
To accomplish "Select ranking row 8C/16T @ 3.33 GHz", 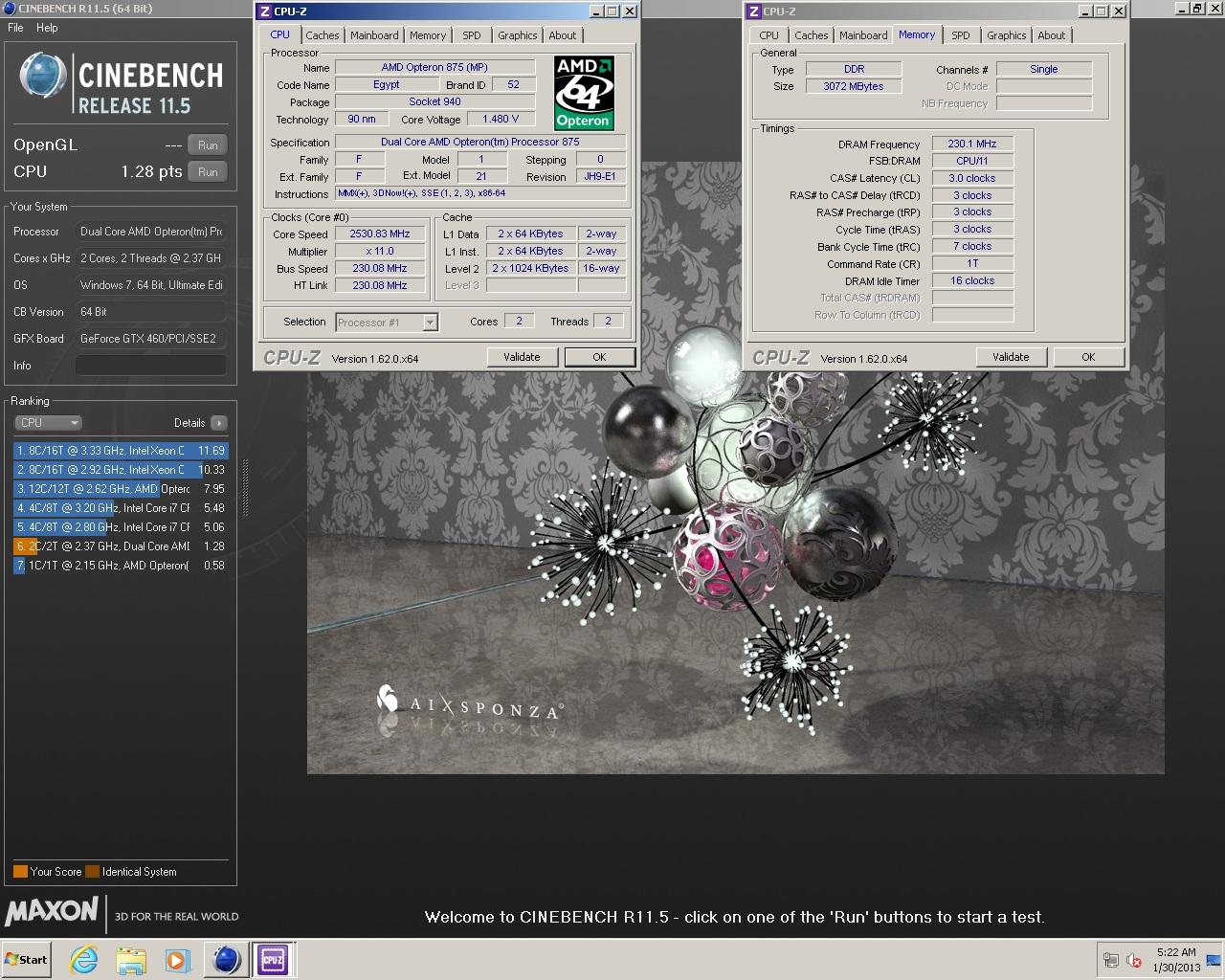I will (121, 451).
